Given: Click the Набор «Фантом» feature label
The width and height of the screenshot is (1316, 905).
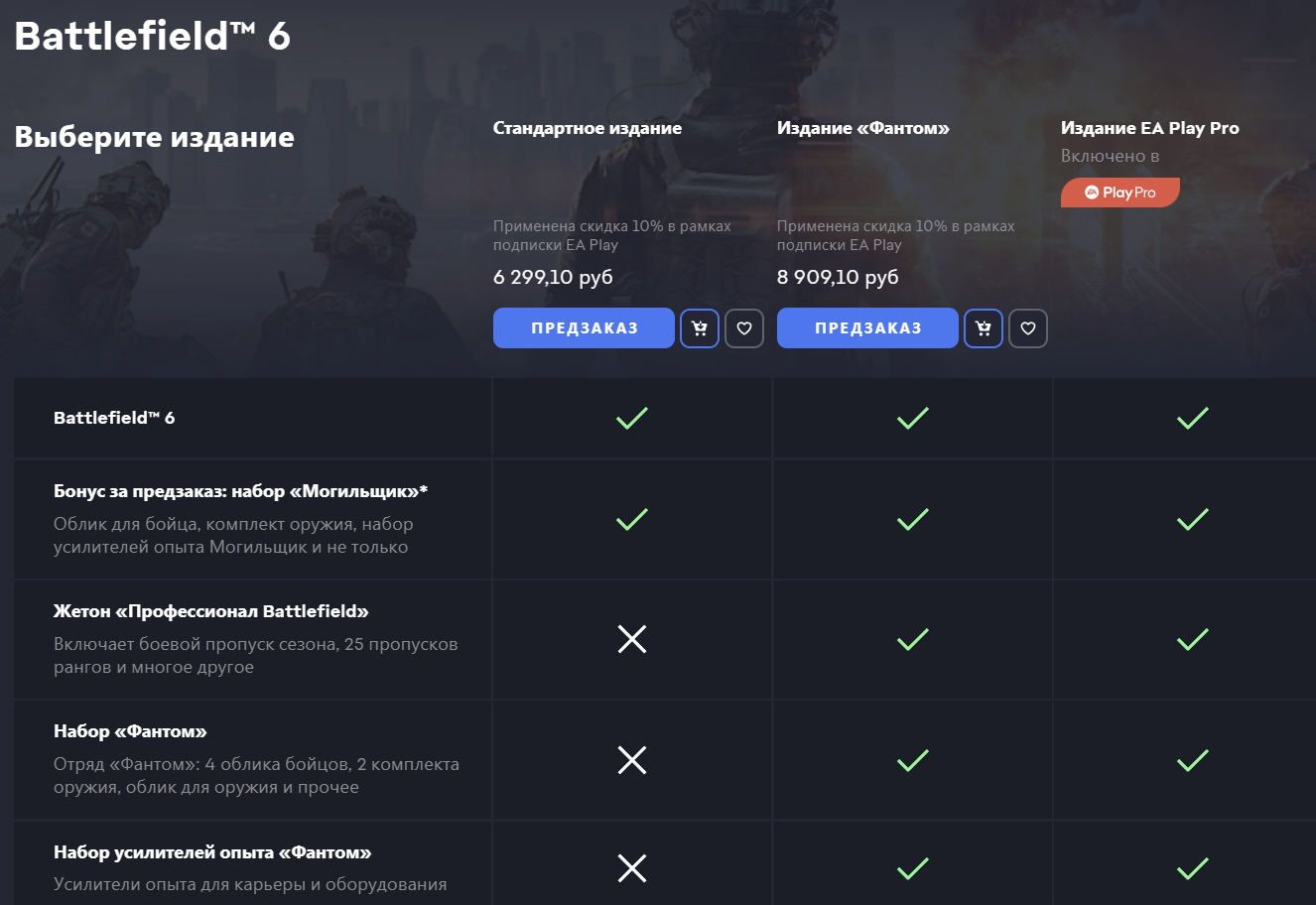Looking at the screenshot, I should (130, 731).
